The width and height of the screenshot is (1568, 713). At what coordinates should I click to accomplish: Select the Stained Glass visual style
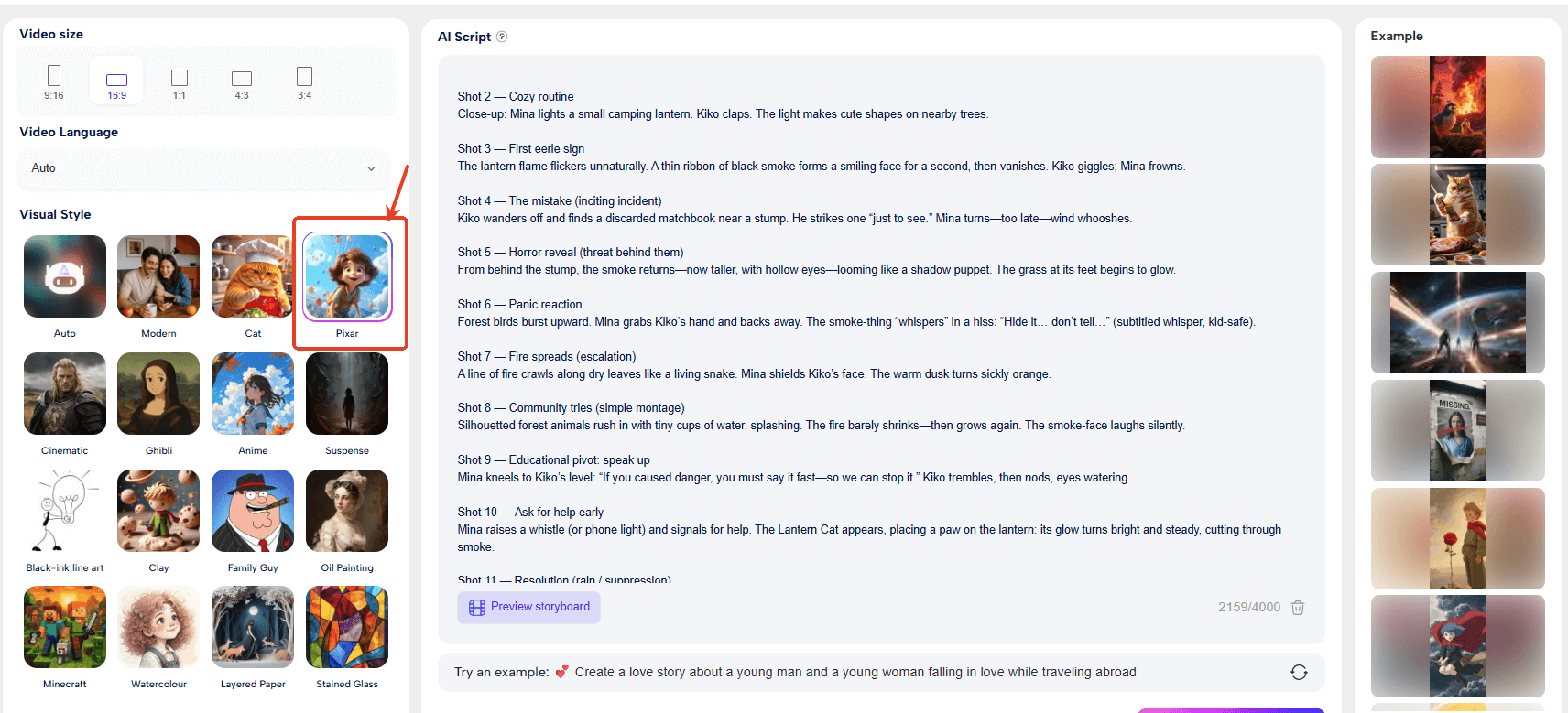point(347,628)
